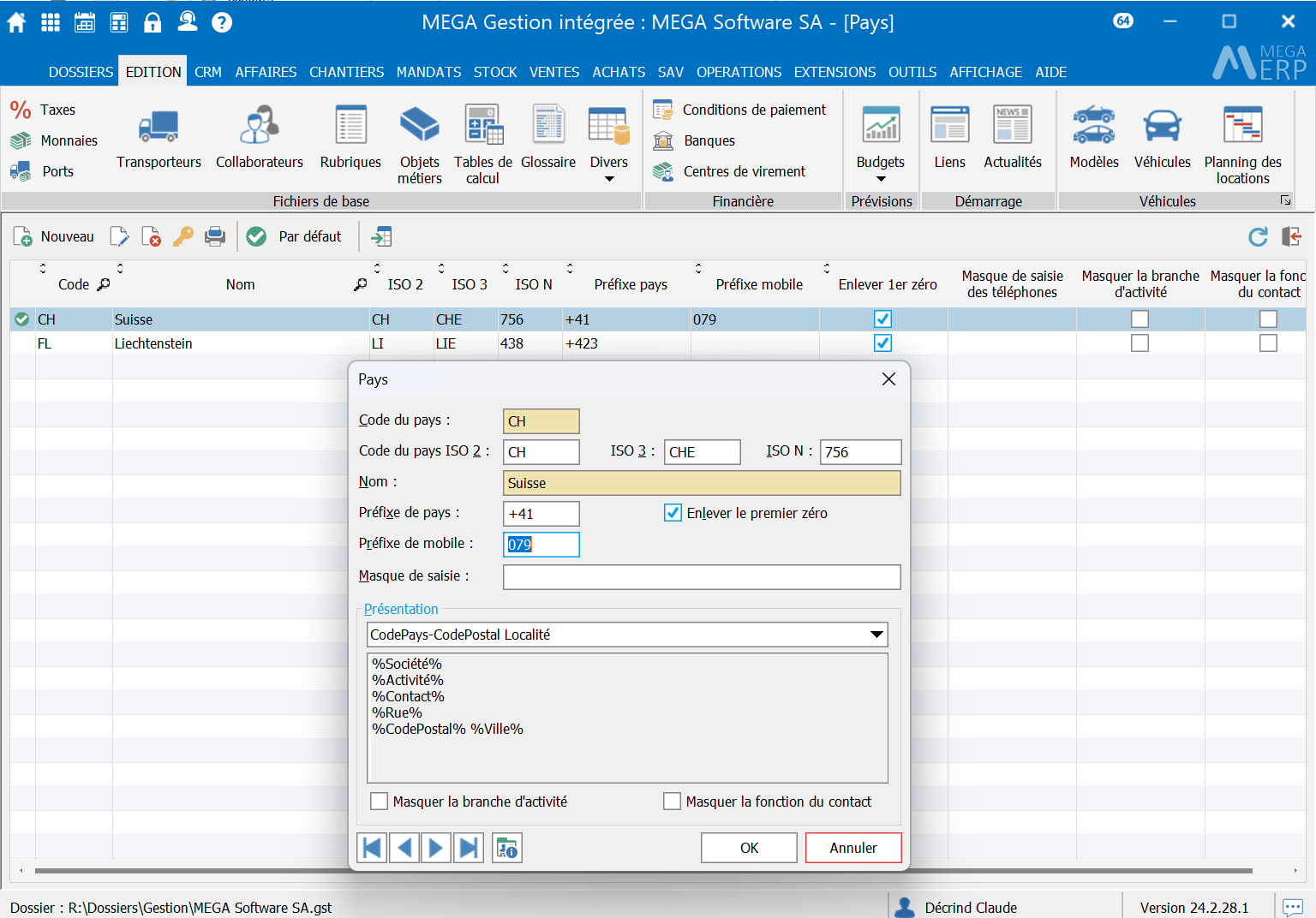This screenshot has width=1316, height=918.
Task: Toggle Enlever le premier zéro checkbox
Action: [x=673, y=513]
